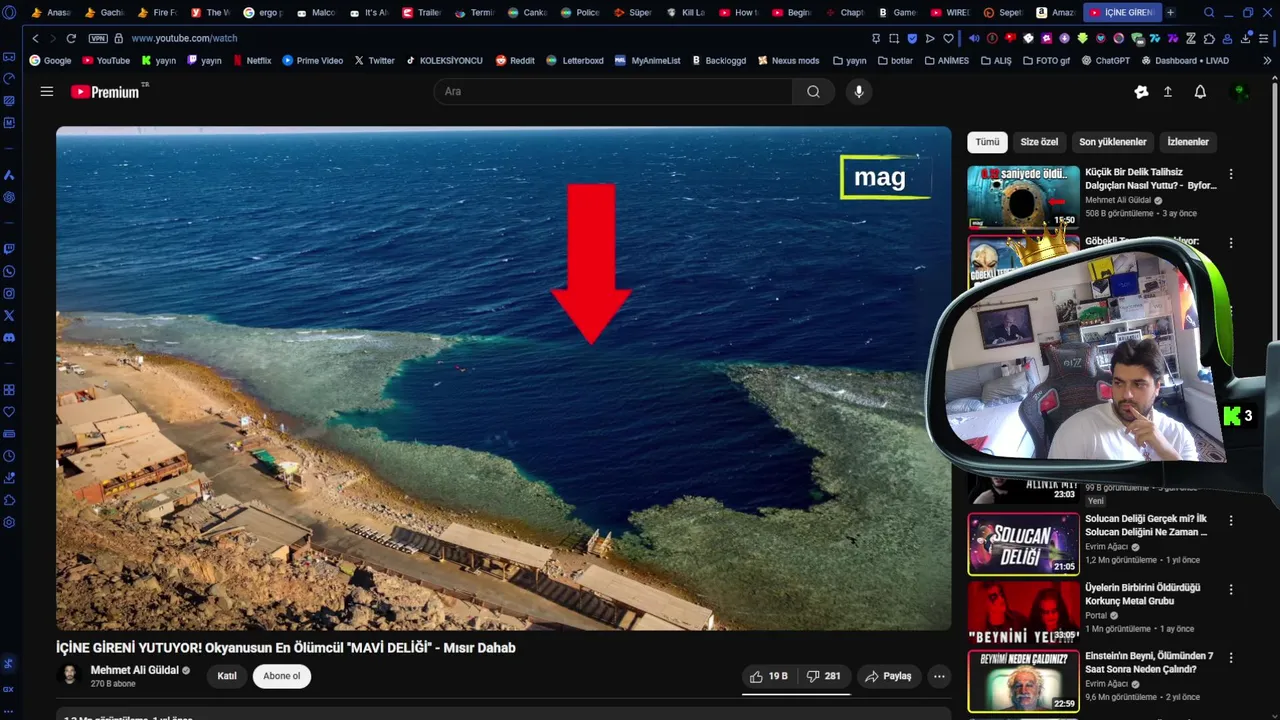
Task: Select the İzlenenler filter chip
Action: 1188,142
